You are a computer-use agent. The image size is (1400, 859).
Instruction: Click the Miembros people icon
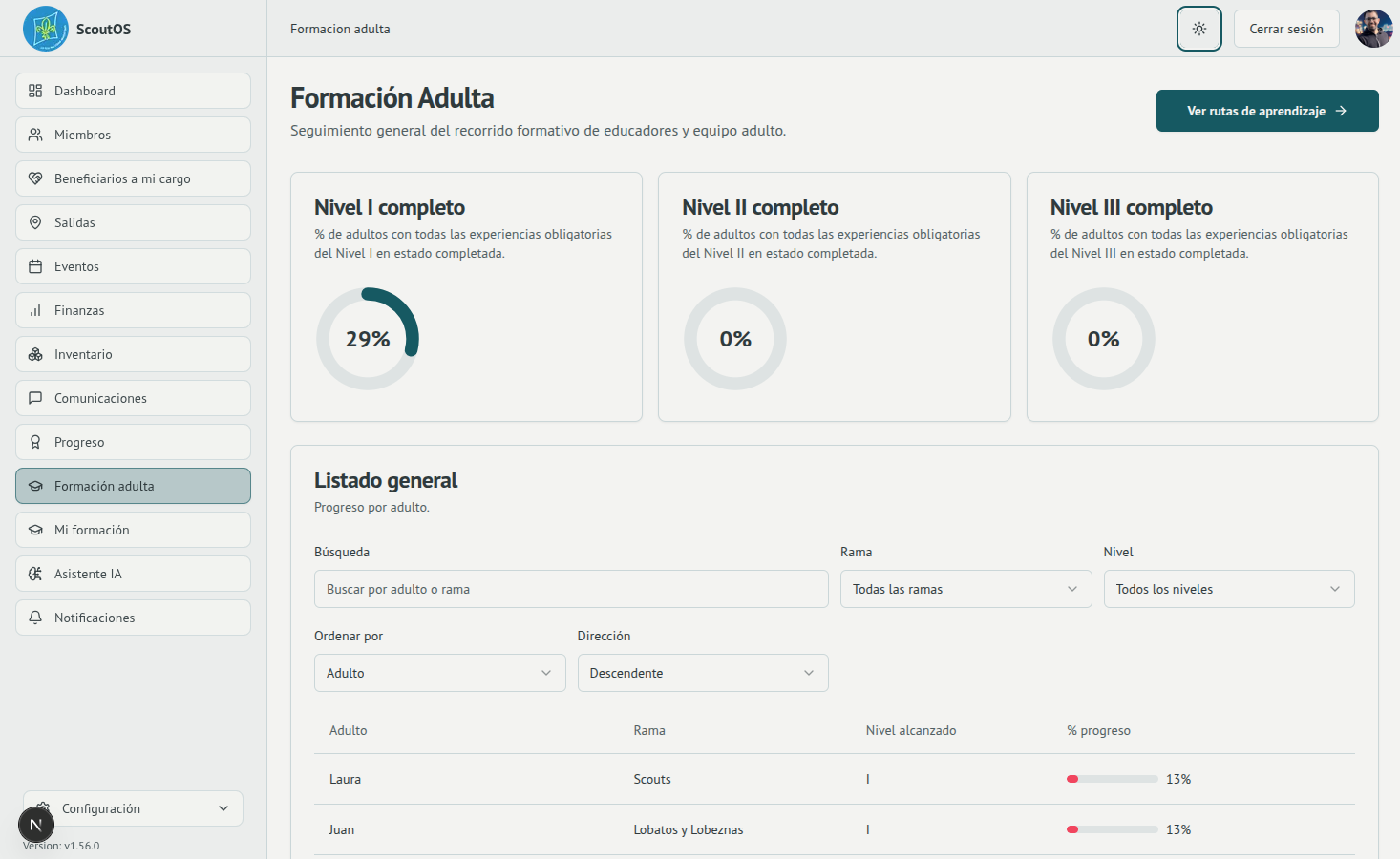35,135
